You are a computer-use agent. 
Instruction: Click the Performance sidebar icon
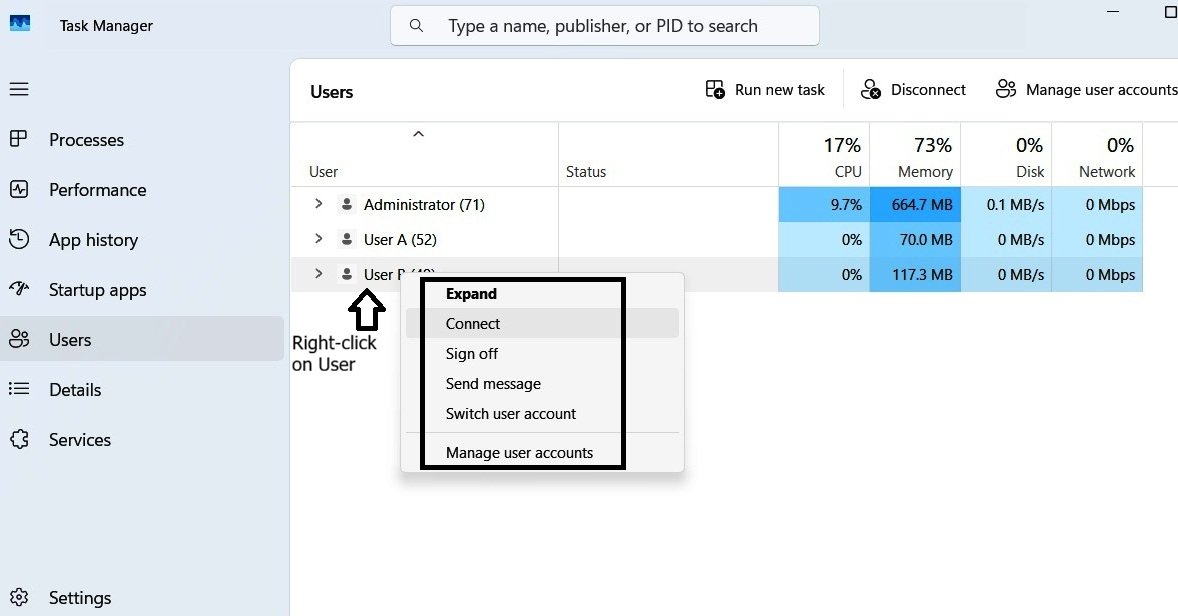19,189
